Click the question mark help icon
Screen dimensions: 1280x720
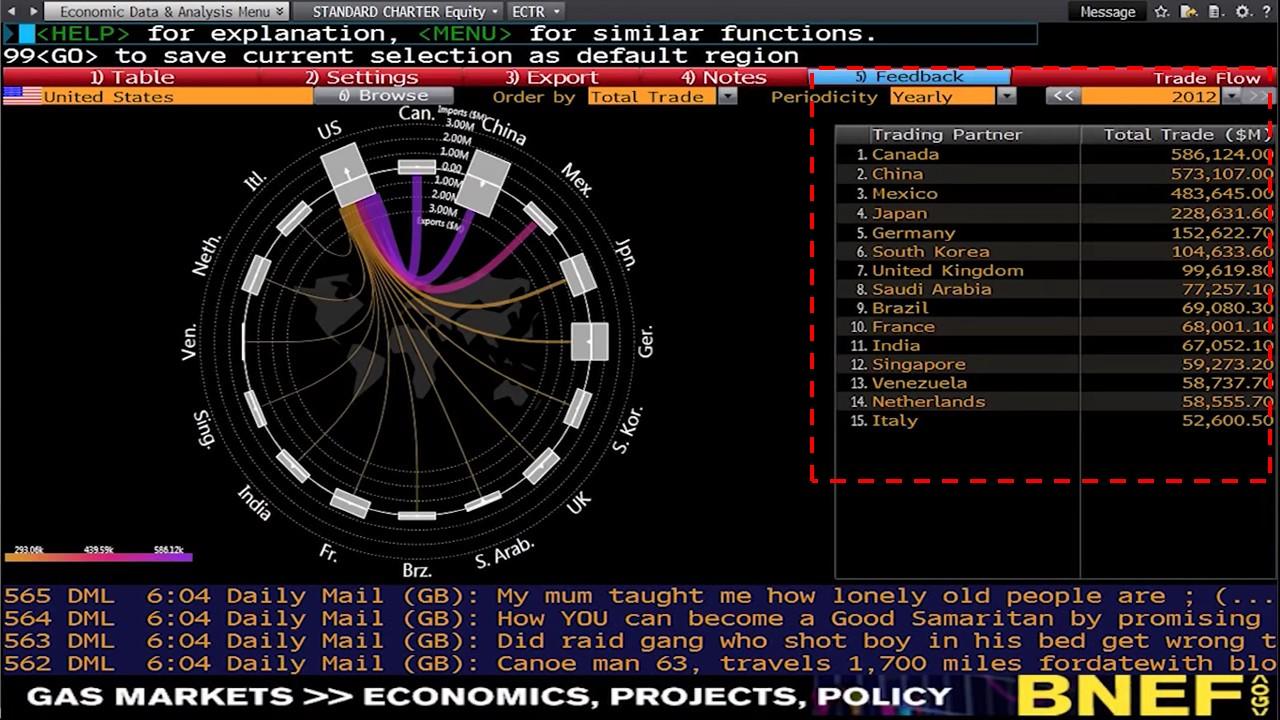(x=1267, y=12)
